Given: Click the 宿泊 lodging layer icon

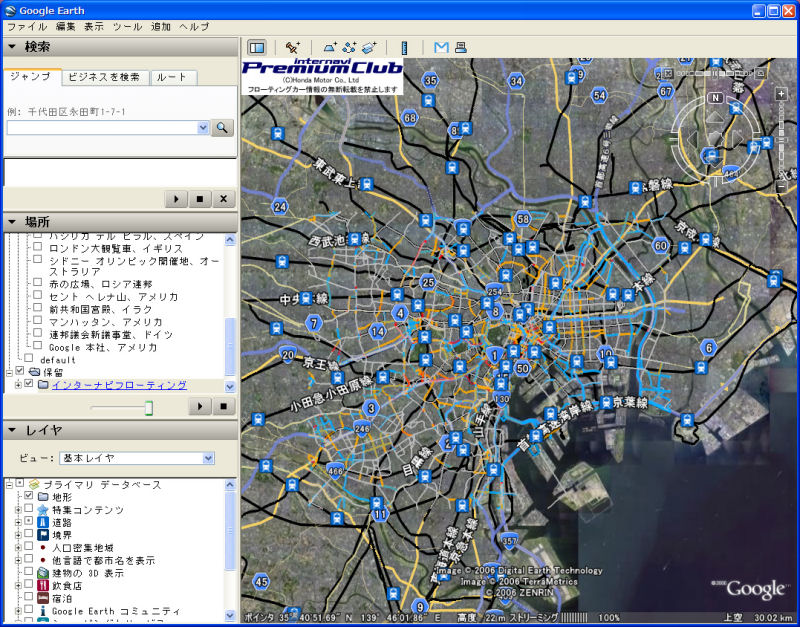Looking at the screenshot, I should click(x=43, y=598).
